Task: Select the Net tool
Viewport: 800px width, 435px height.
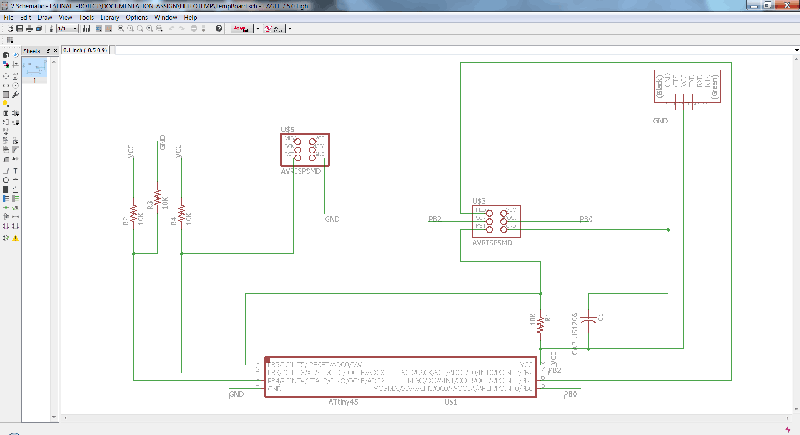Action: coord(15,198)
